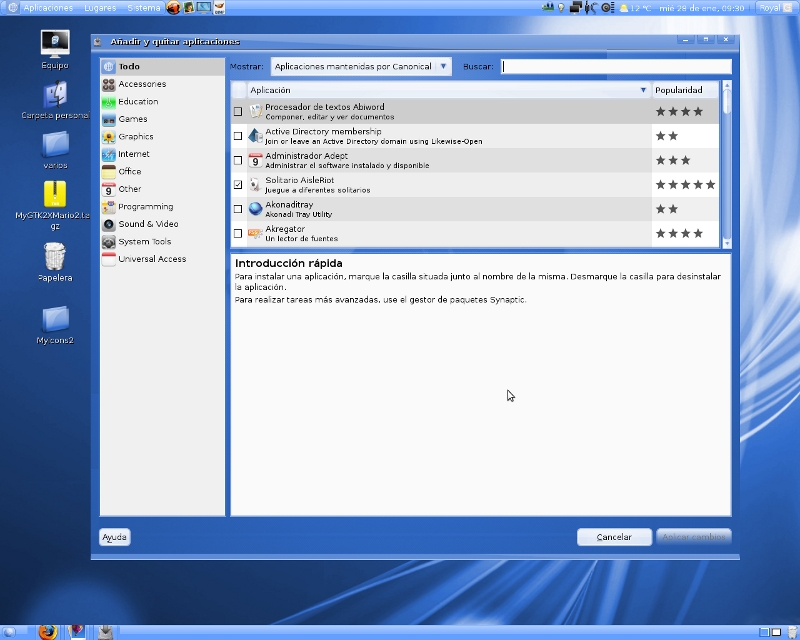Click the date and time display
The image size is (800, 640).
(702, 8)
